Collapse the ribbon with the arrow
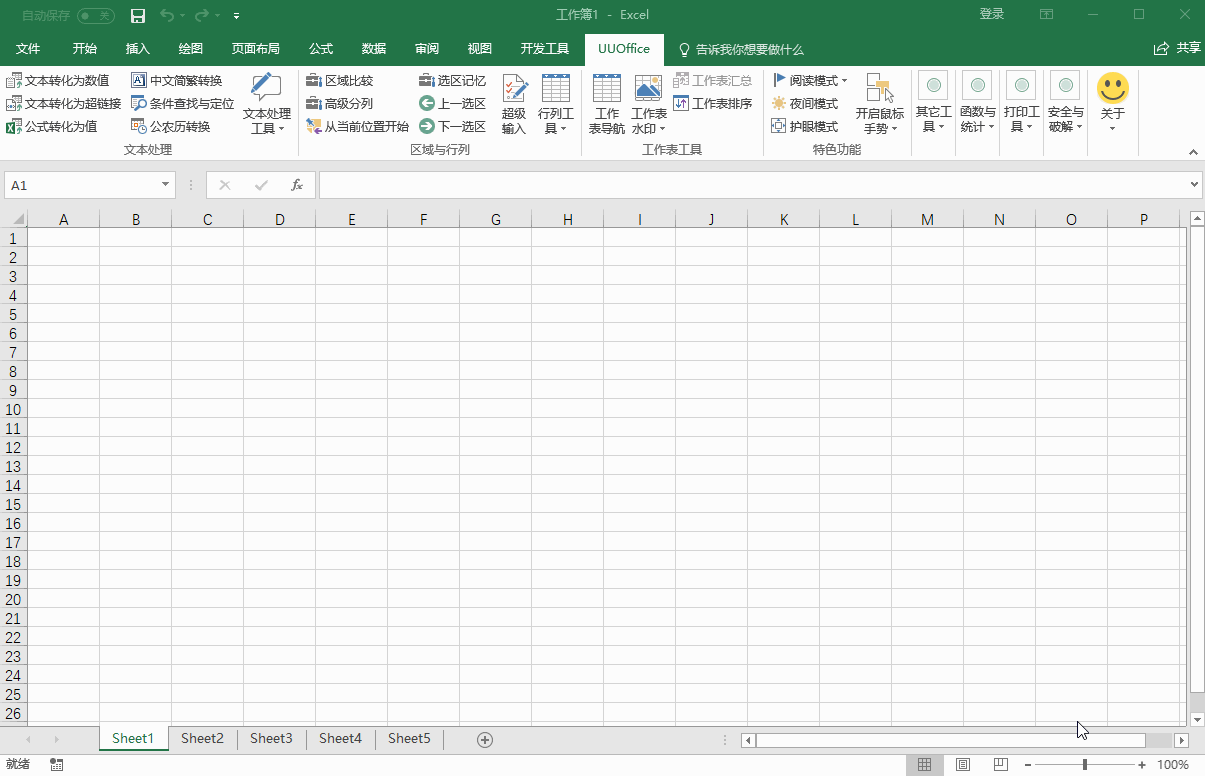The image size is (1205, 776). click(1193, 152)
